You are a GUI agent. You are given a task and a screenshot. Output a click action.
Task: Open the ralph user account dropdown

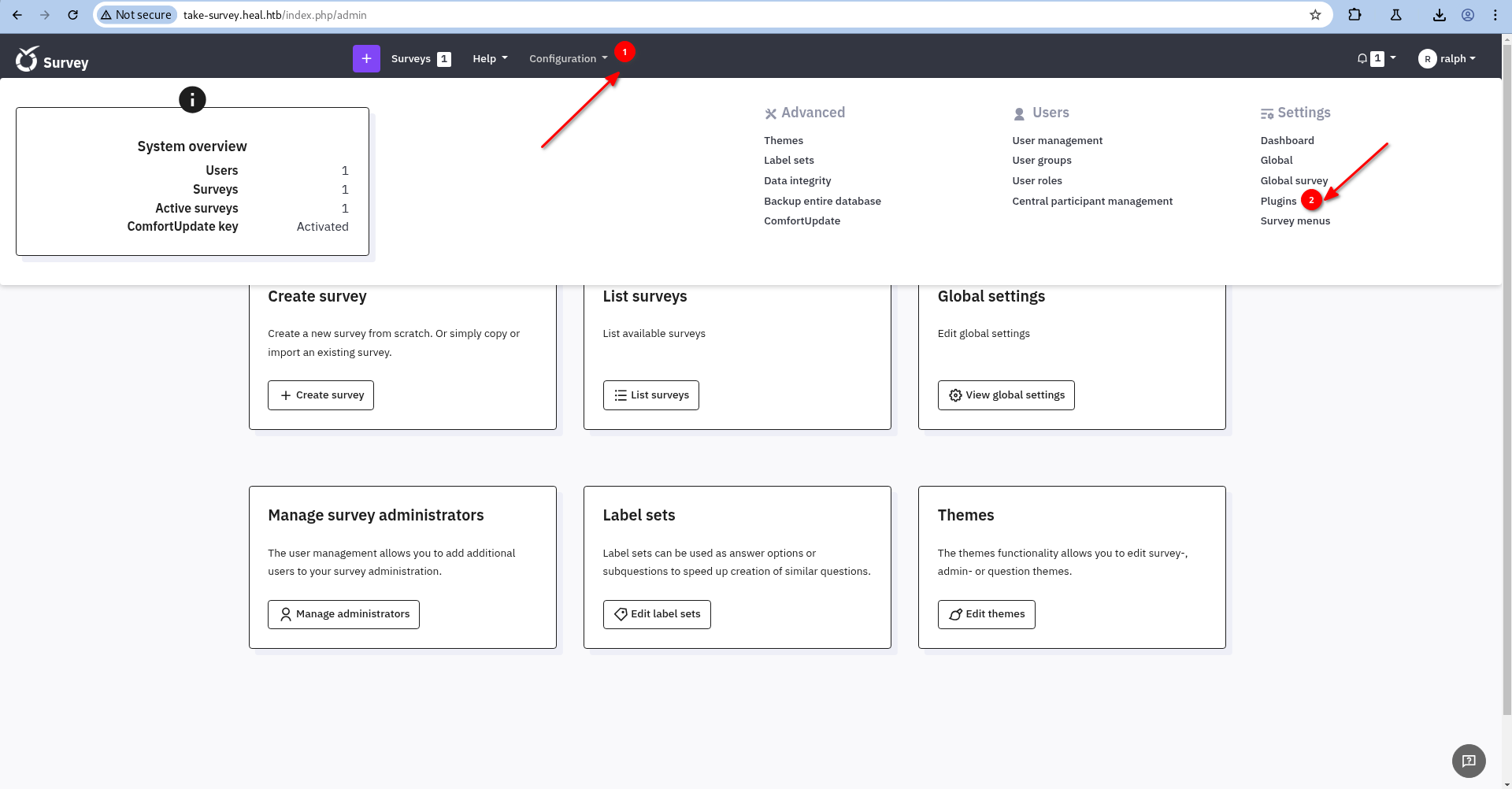[1447, 58]
